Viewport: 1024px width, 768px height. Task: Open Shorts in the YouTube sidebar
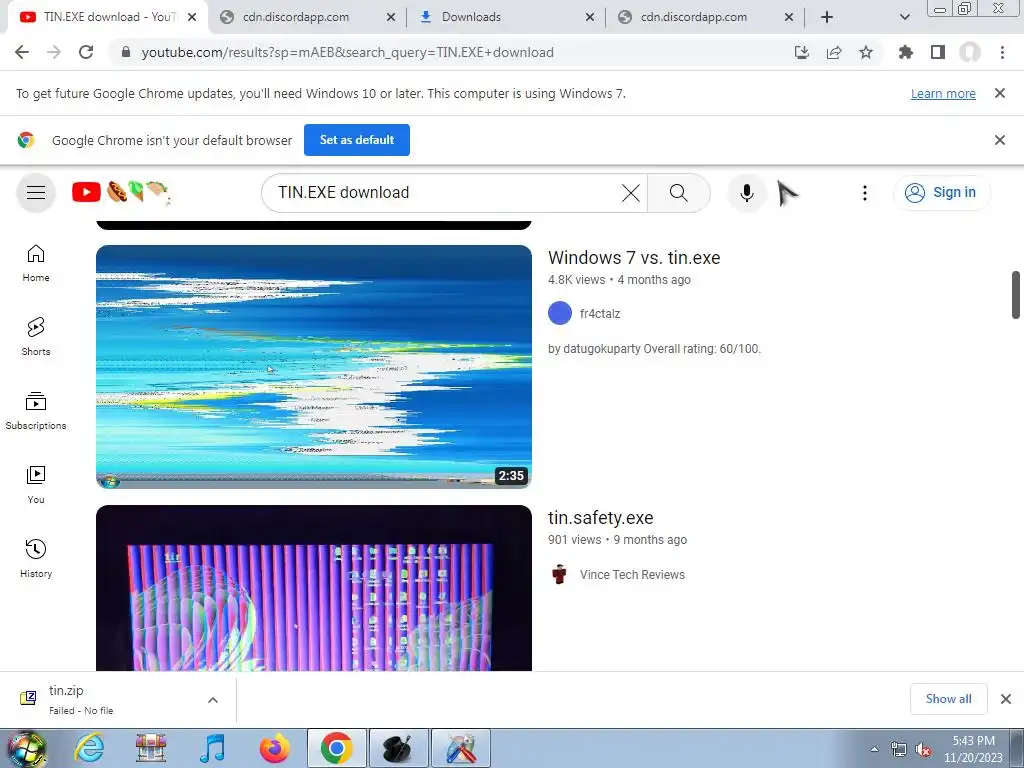click(36, 336)
